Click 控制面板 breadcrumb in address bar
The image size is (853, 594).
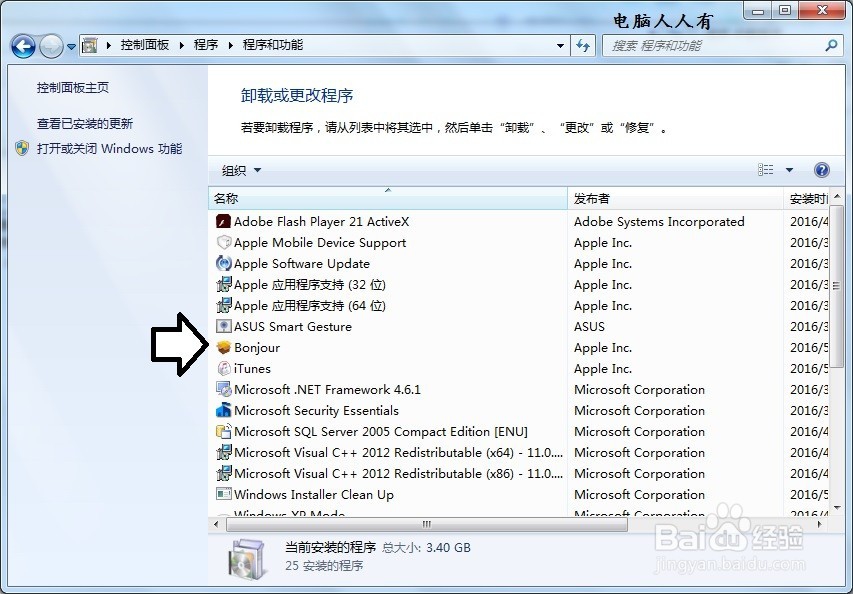pos(145,45)
